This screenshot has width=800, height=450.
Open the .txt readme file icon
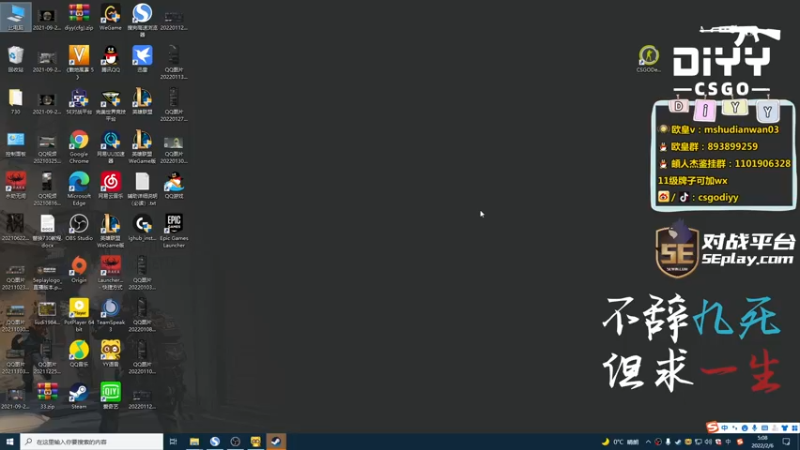click(142, 189)
